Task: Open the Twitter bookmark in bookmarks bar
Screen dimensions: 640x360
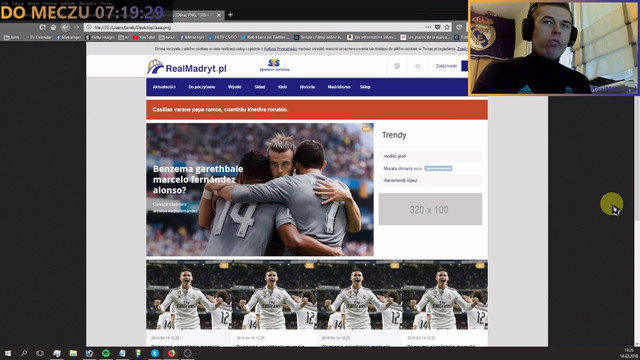Action: tap(265, 37)
